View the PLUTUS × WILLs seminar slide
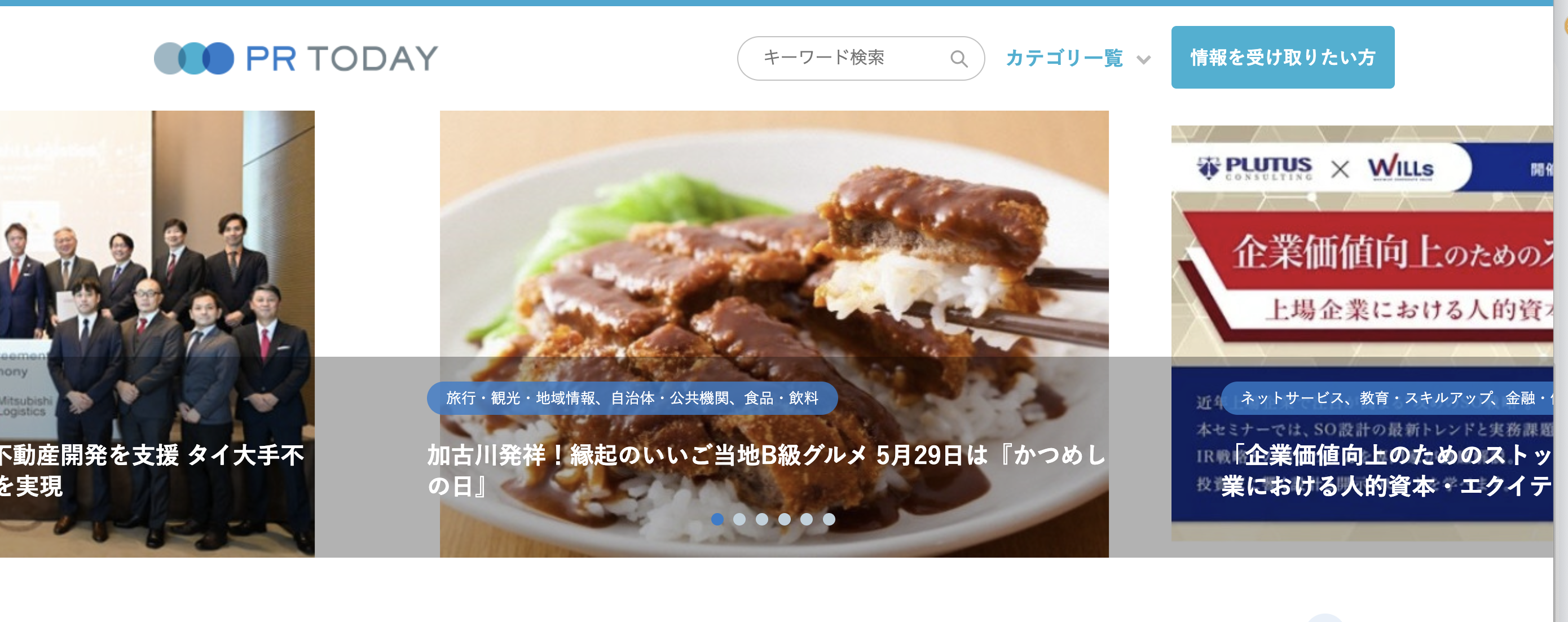 point(1362,244)
